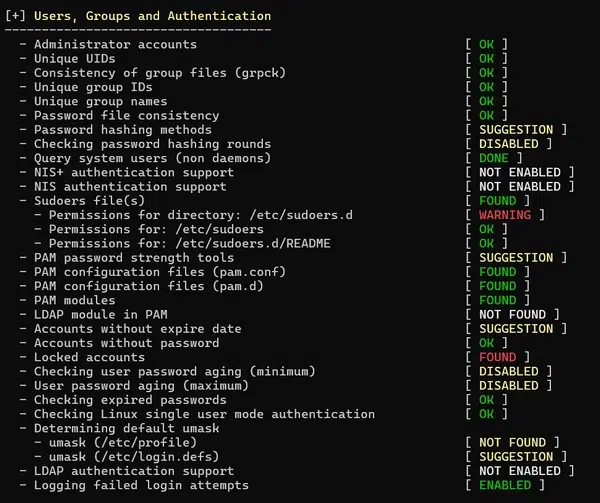Click the SUGGESTION status for Password hashing methods
The image size is (600, 503).
(515, 130)
